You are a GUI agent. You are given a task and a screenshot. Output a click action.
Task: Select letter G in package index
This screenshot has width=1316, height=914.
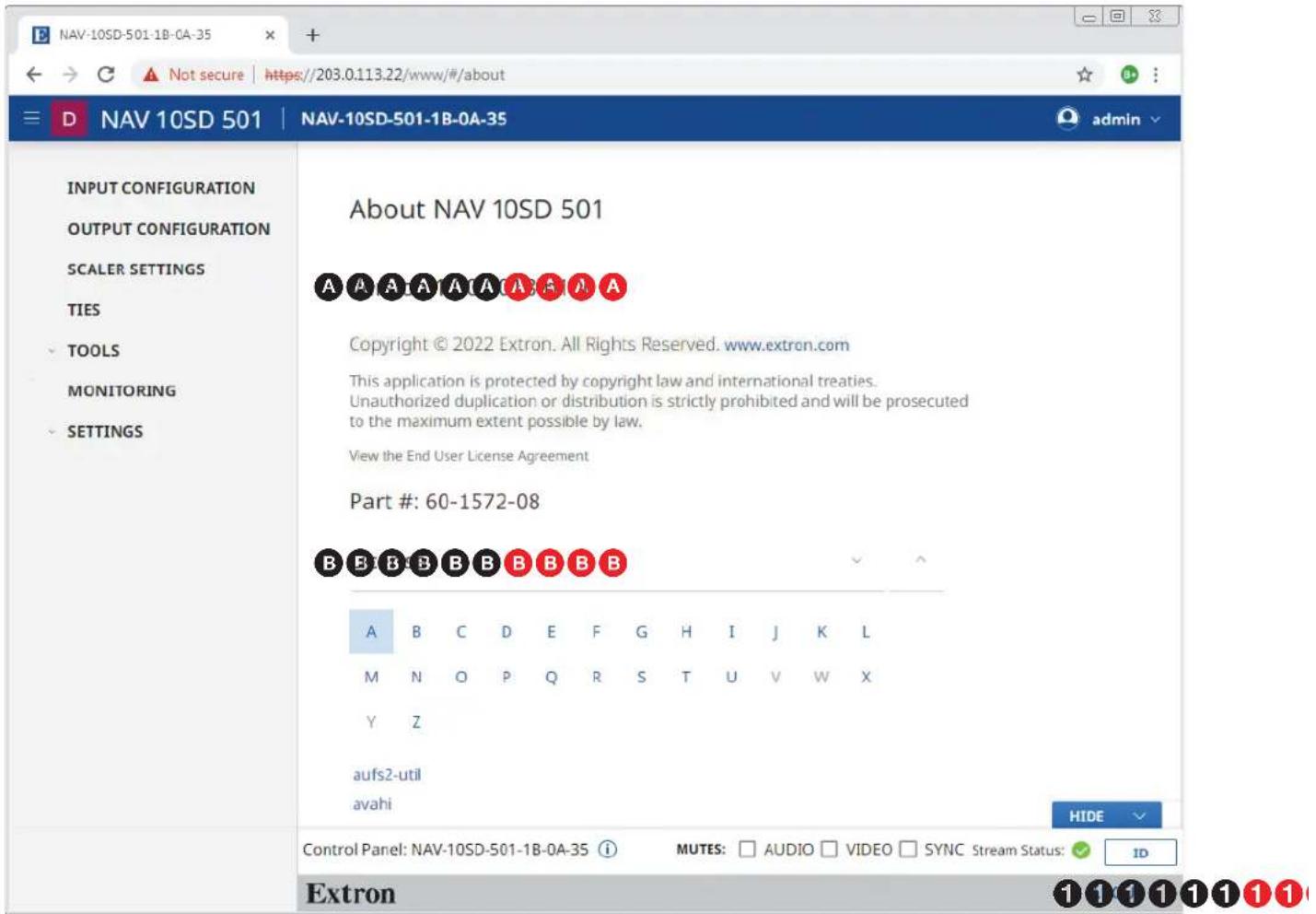[x=642, y=631]
